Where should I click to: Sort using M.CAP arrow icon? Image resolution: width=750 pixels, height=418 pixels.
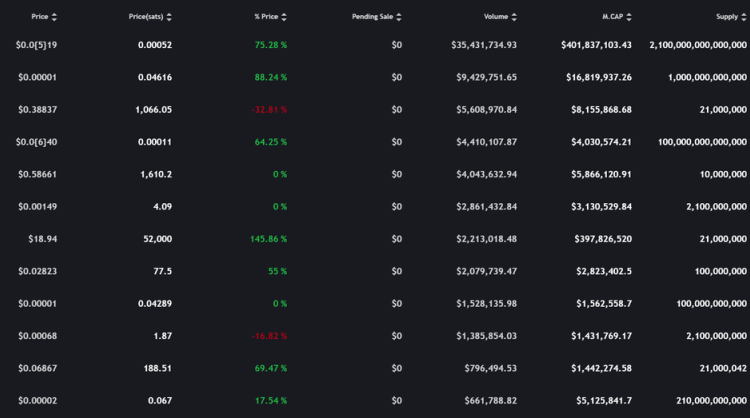pos(629,17)
